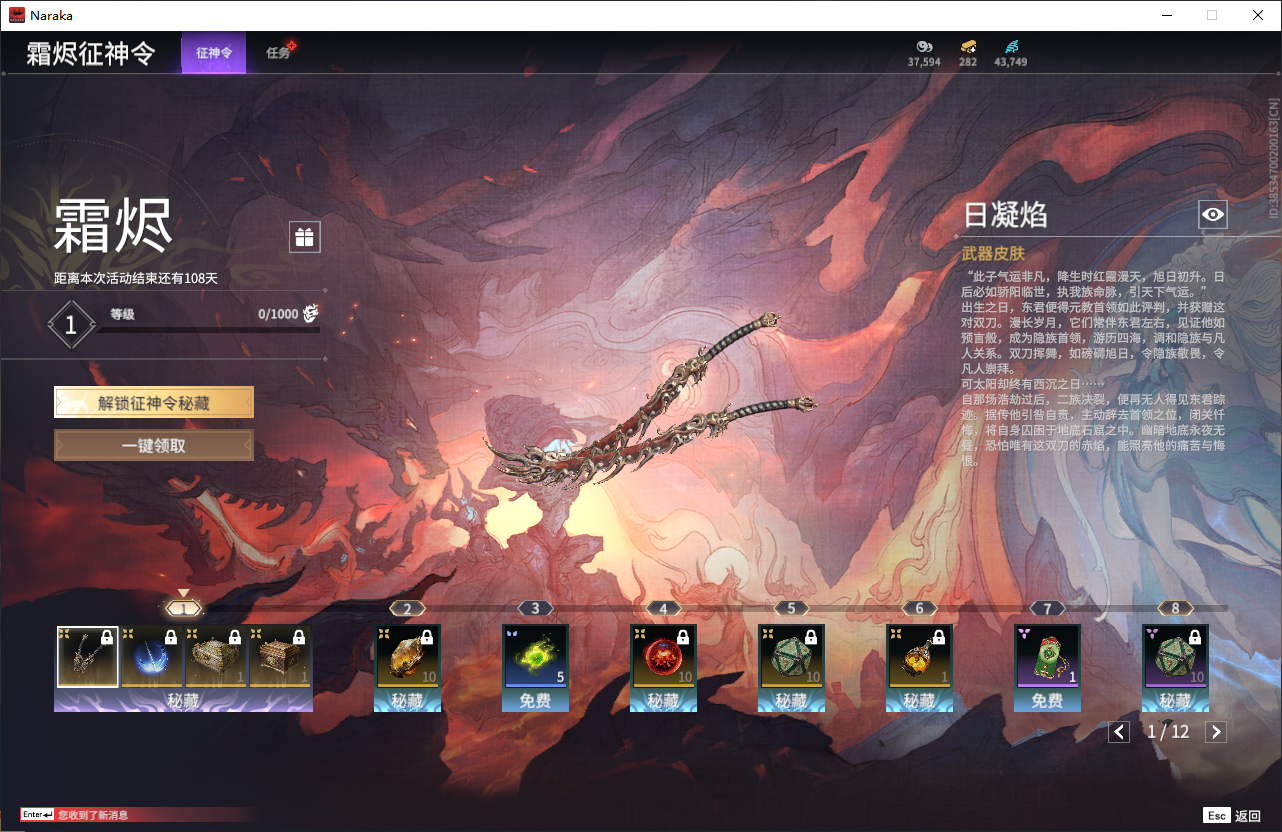Select the locked blue orb reward at level 1
The width and height of the screenshot is (1282, 832).
pos(151,656)
